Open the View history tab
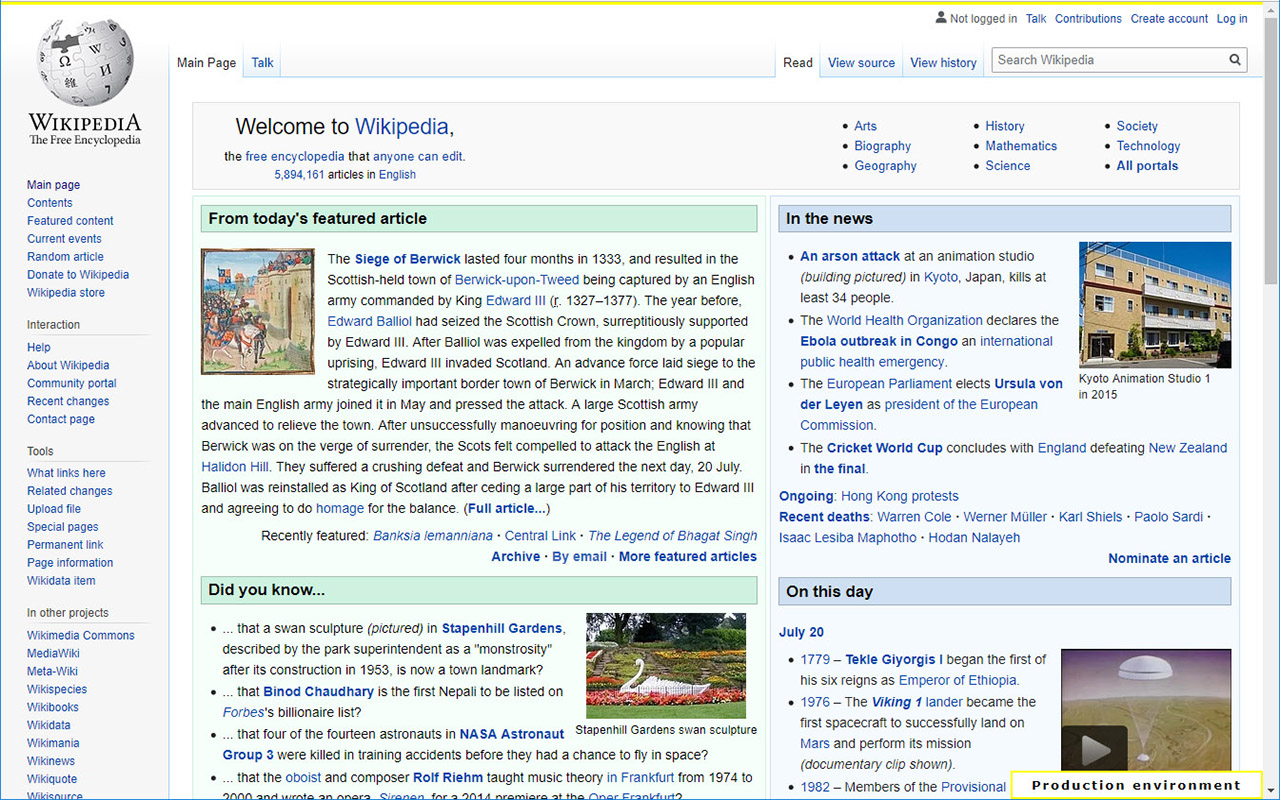 [x=943, y=62]
